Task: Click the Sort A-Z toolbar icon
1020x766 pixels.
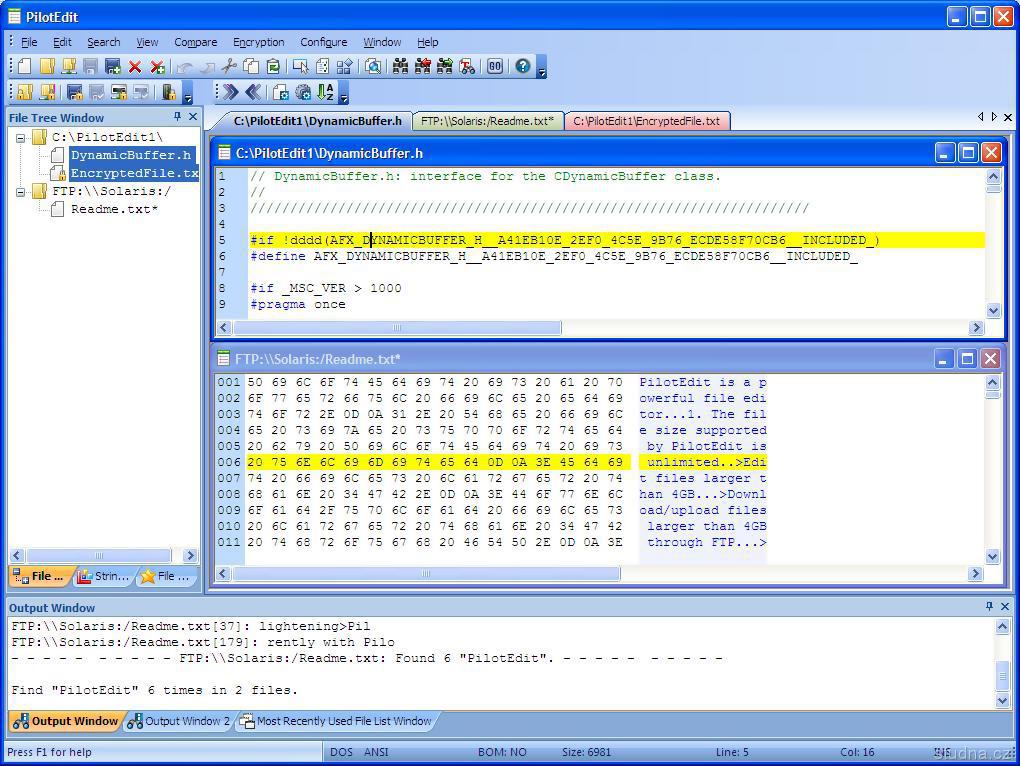Action: click(325, 93)
